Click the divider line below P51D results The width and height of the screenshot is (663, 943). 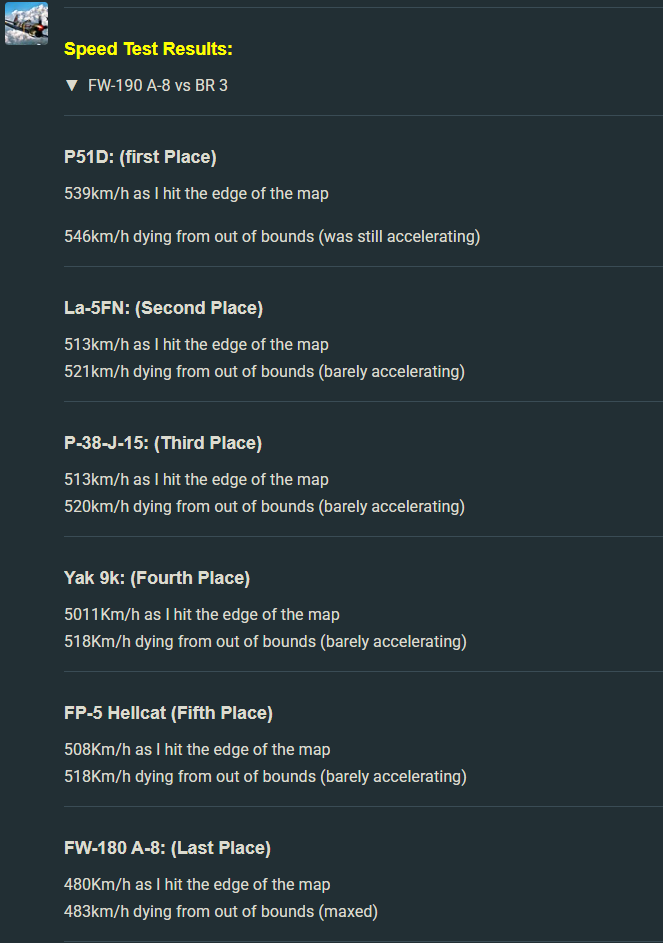363,266
